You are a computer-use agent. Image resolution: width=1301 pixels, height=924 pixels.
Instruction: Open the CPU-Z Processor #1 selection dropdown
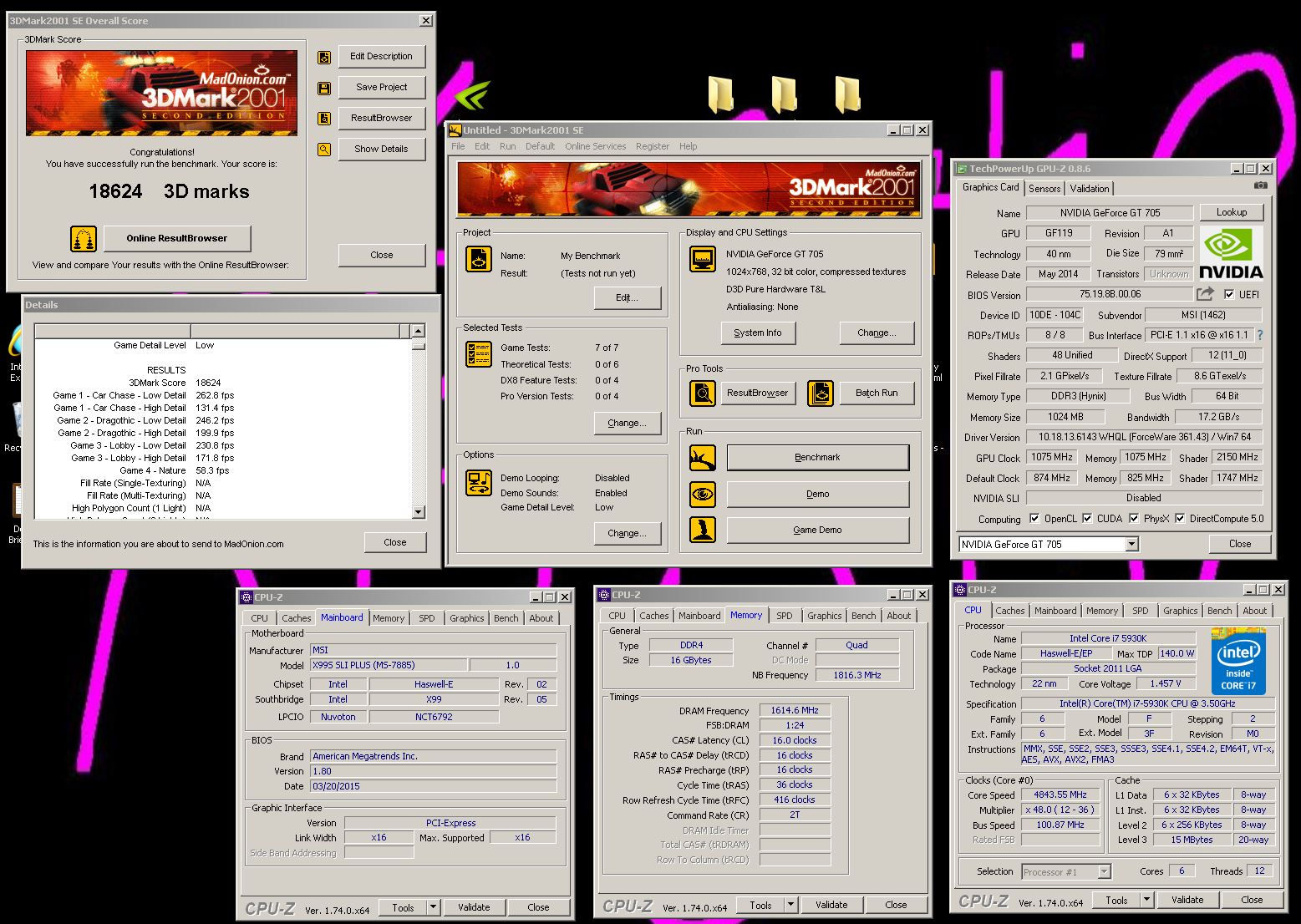tap(1104, 871)
